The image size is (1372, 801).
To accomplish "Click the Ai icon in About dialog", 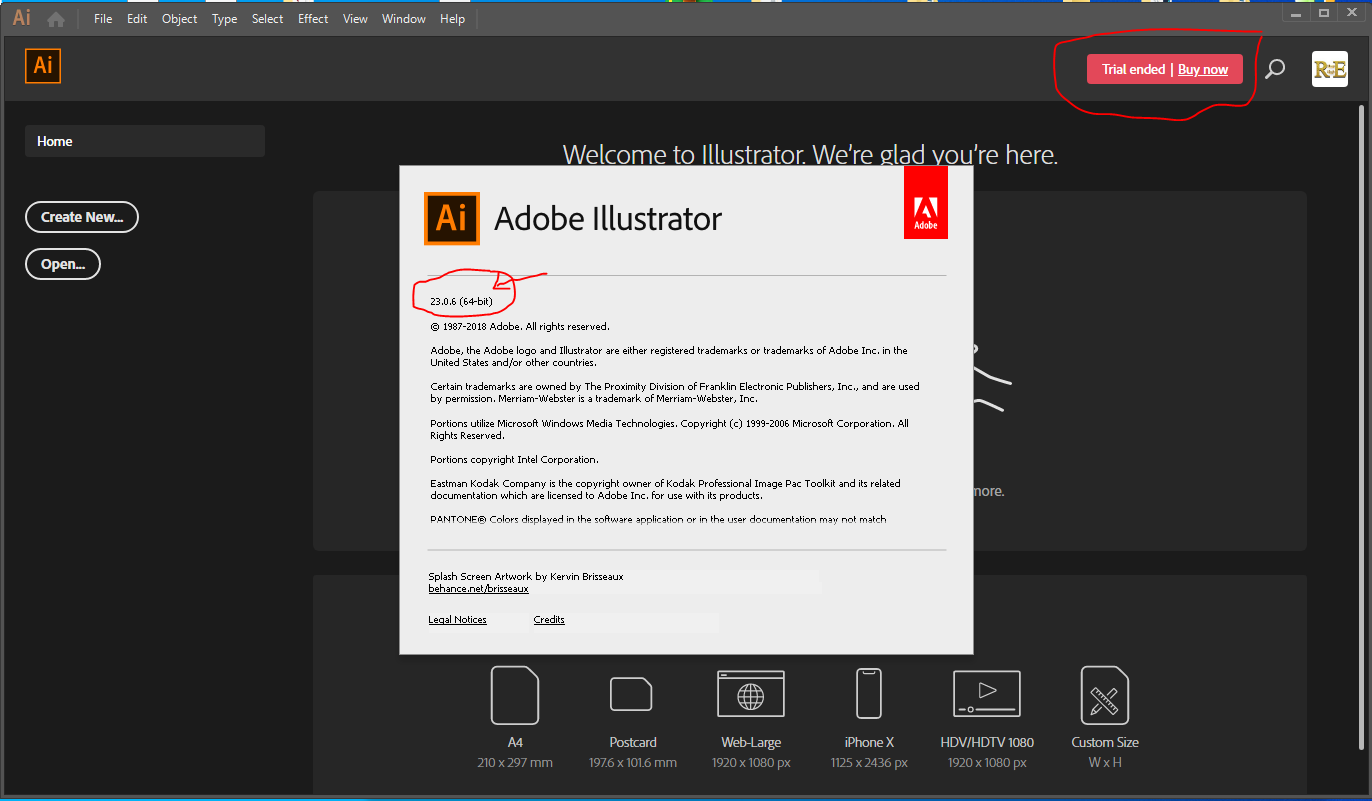I will pos(452,218).
